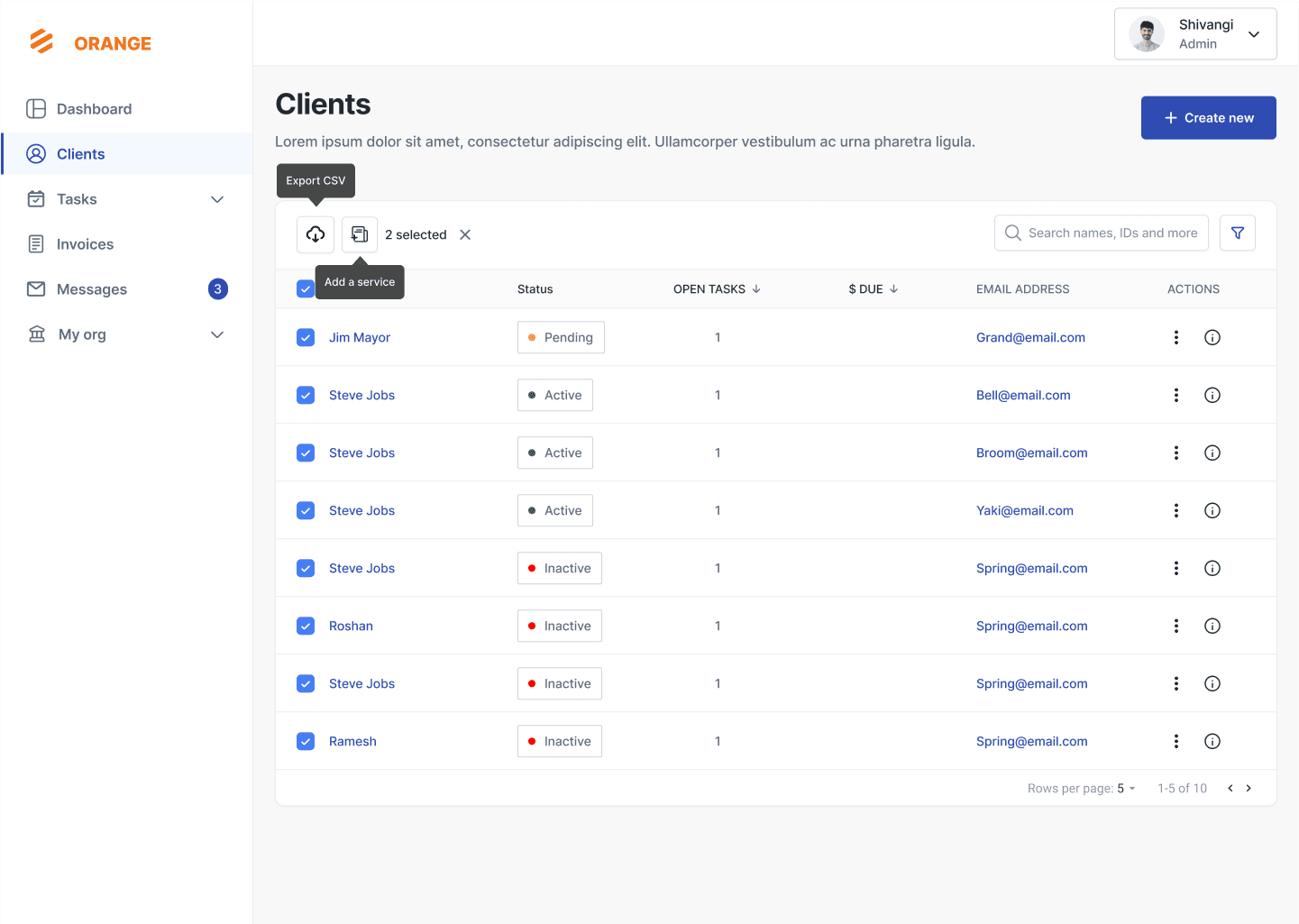Open the Dashboard menu item

[126, 109]
